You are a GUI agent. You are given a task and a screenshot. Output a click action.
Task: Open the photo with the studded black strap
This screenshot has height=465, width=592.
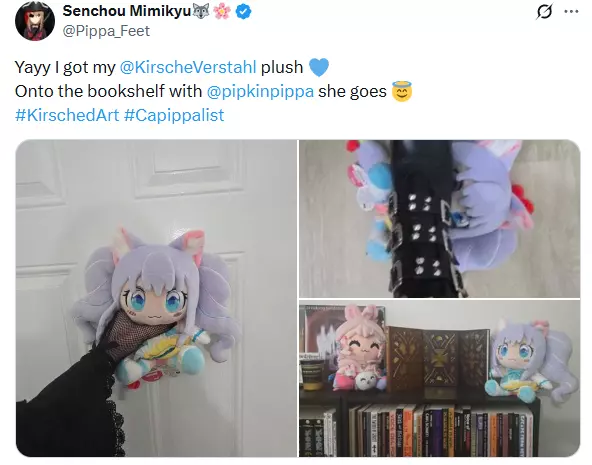click(439, 219)
